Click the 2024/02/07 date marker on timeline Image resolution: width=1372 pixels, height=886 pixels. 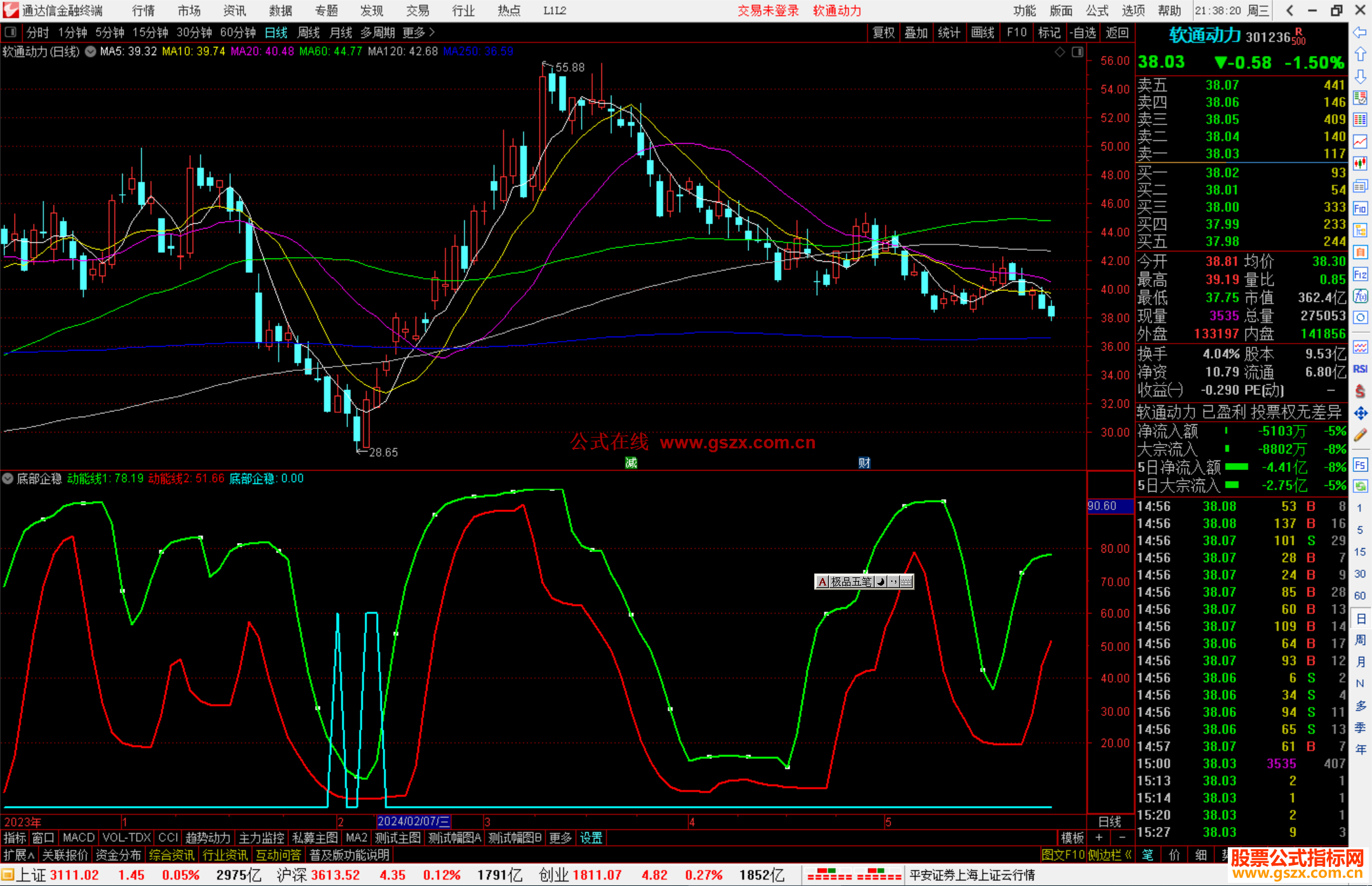click(414, 822)
